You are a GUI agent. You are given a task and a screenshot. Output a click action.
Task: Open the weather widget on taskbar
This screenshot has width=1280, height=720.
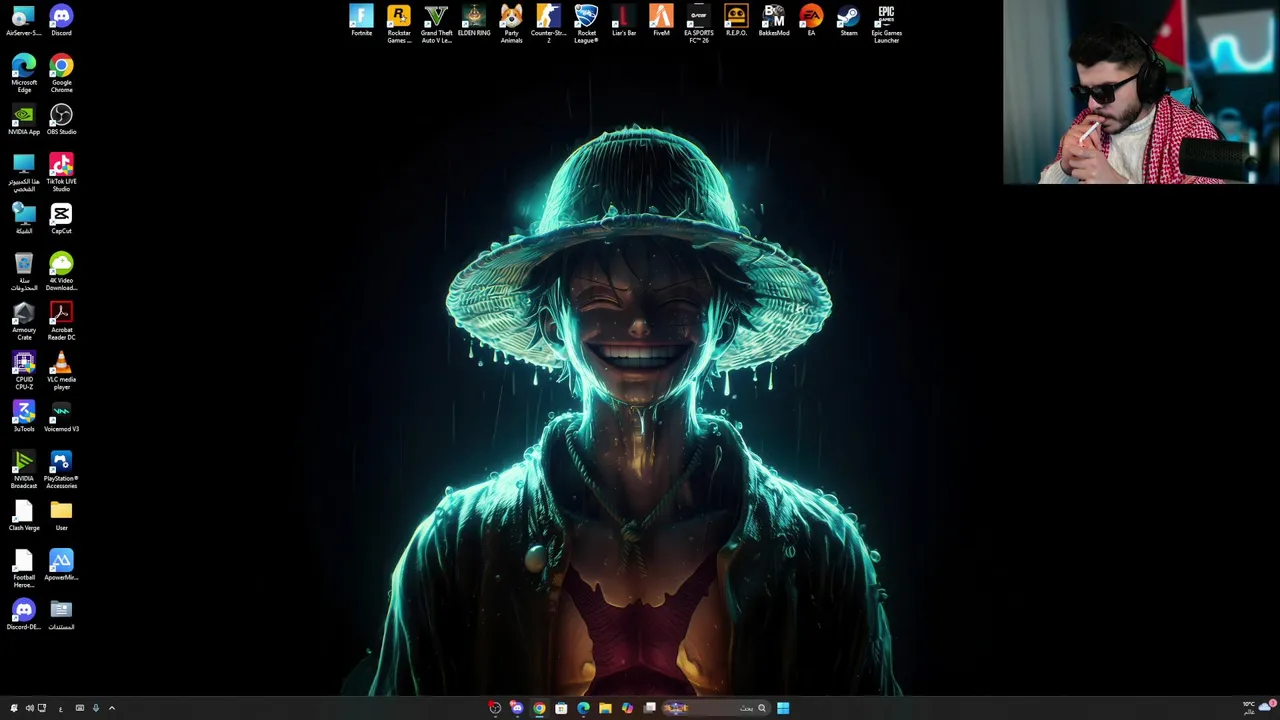(x=1259, y=707)
